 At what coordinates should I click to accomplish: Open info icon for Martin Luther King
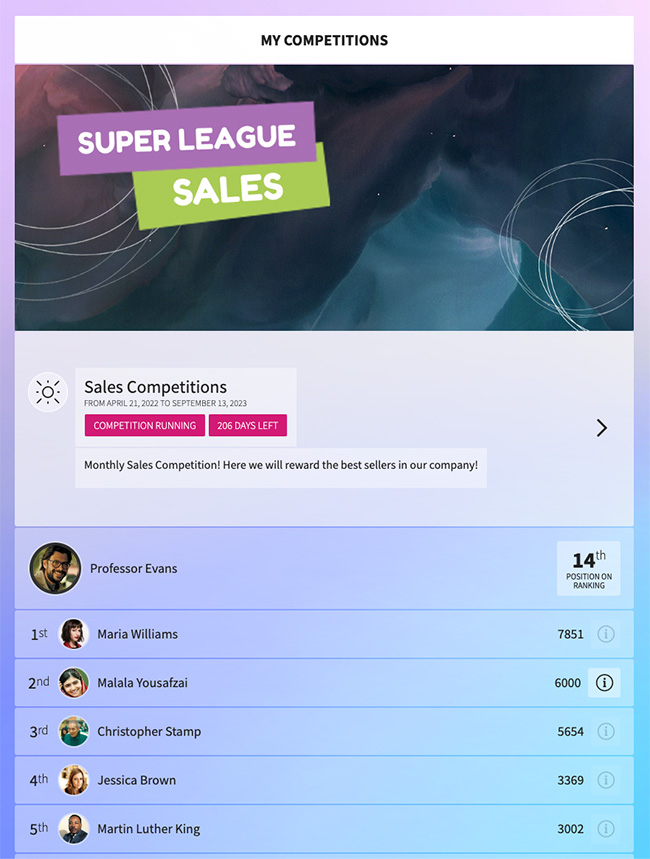coord(605,829)
